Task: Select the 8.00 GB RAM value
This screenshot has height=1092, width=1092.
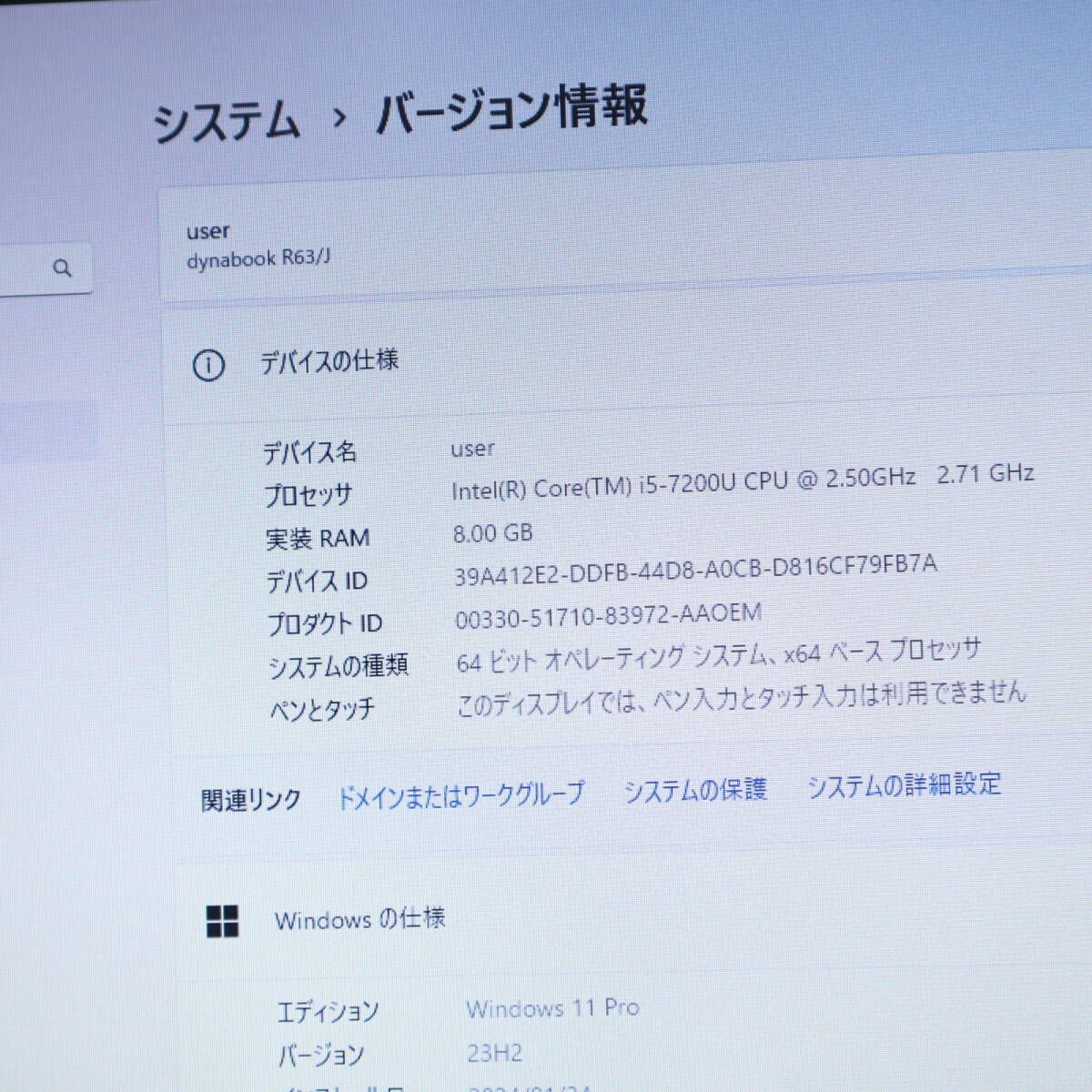Action: [492, 532]
